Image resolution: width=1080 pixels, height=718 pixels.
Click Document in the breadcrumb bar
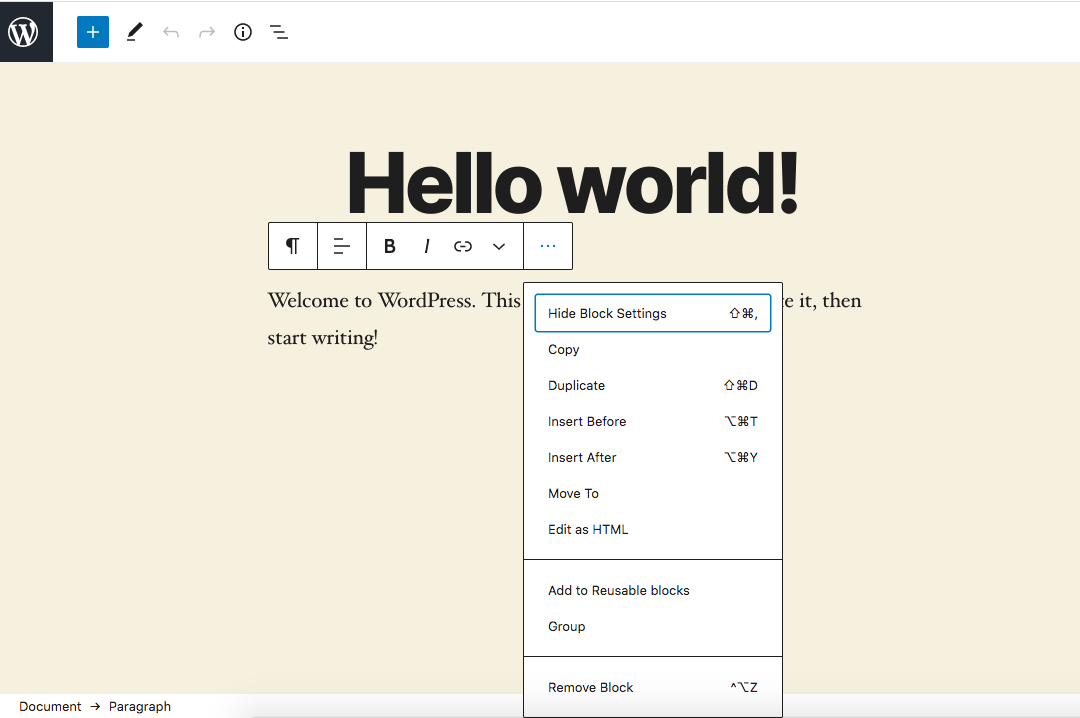pos(49,706)
